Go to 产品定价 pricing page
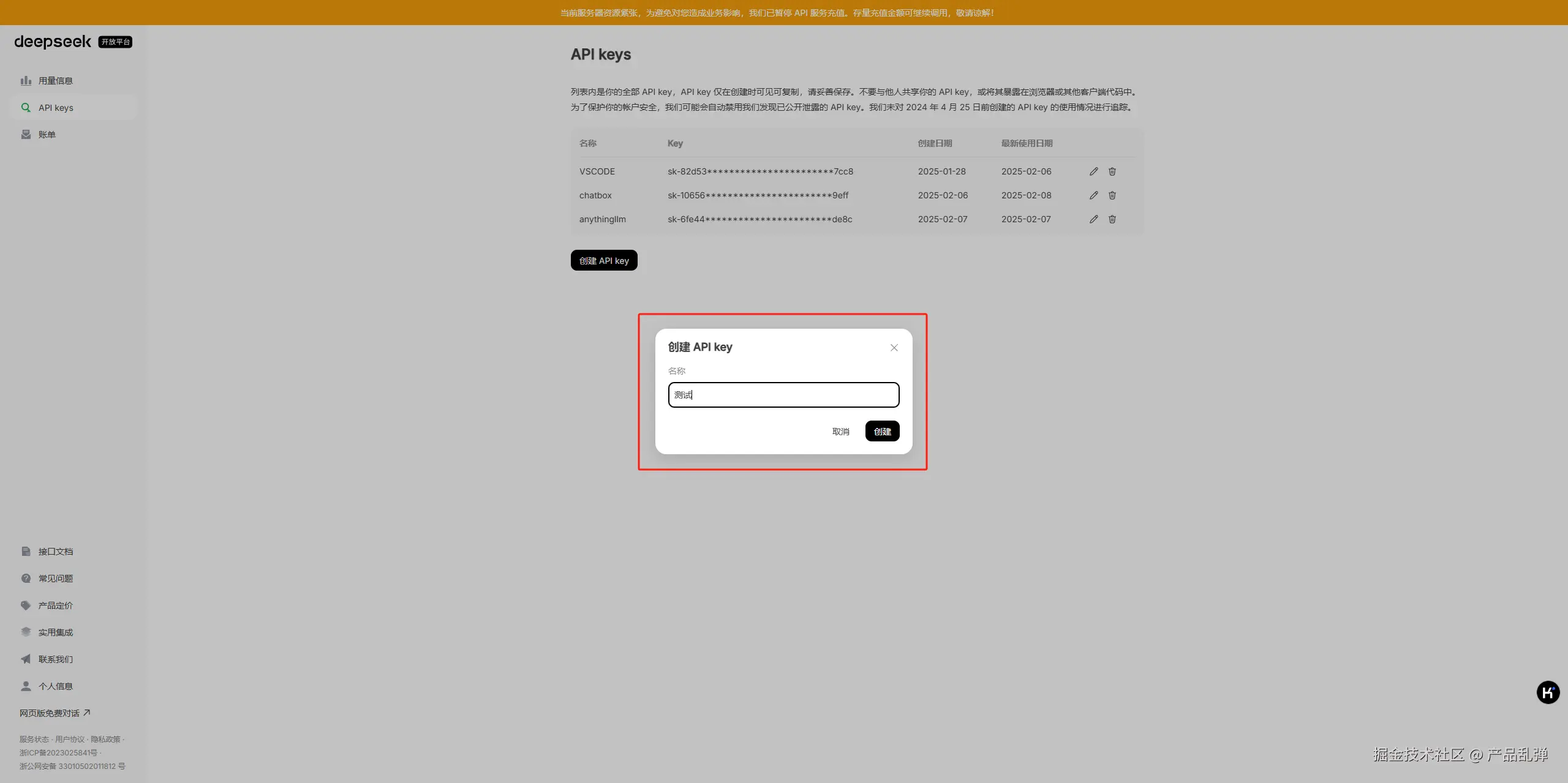 pos(55,605)
